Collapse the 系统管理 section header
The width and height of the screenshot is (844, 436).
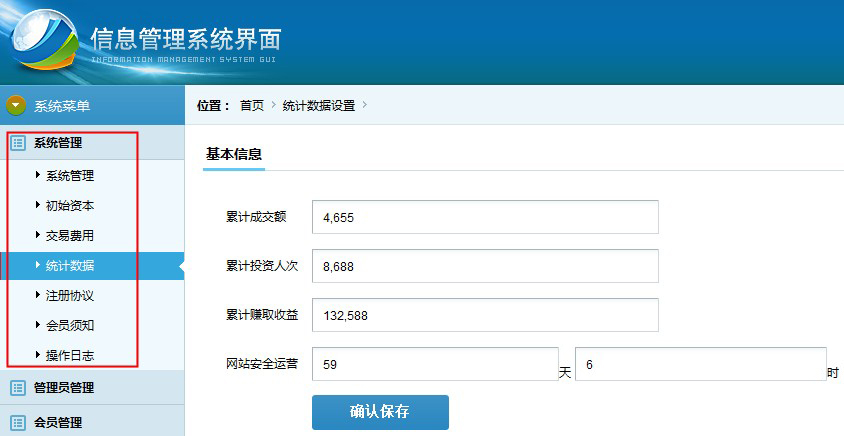tap(58, 143)
